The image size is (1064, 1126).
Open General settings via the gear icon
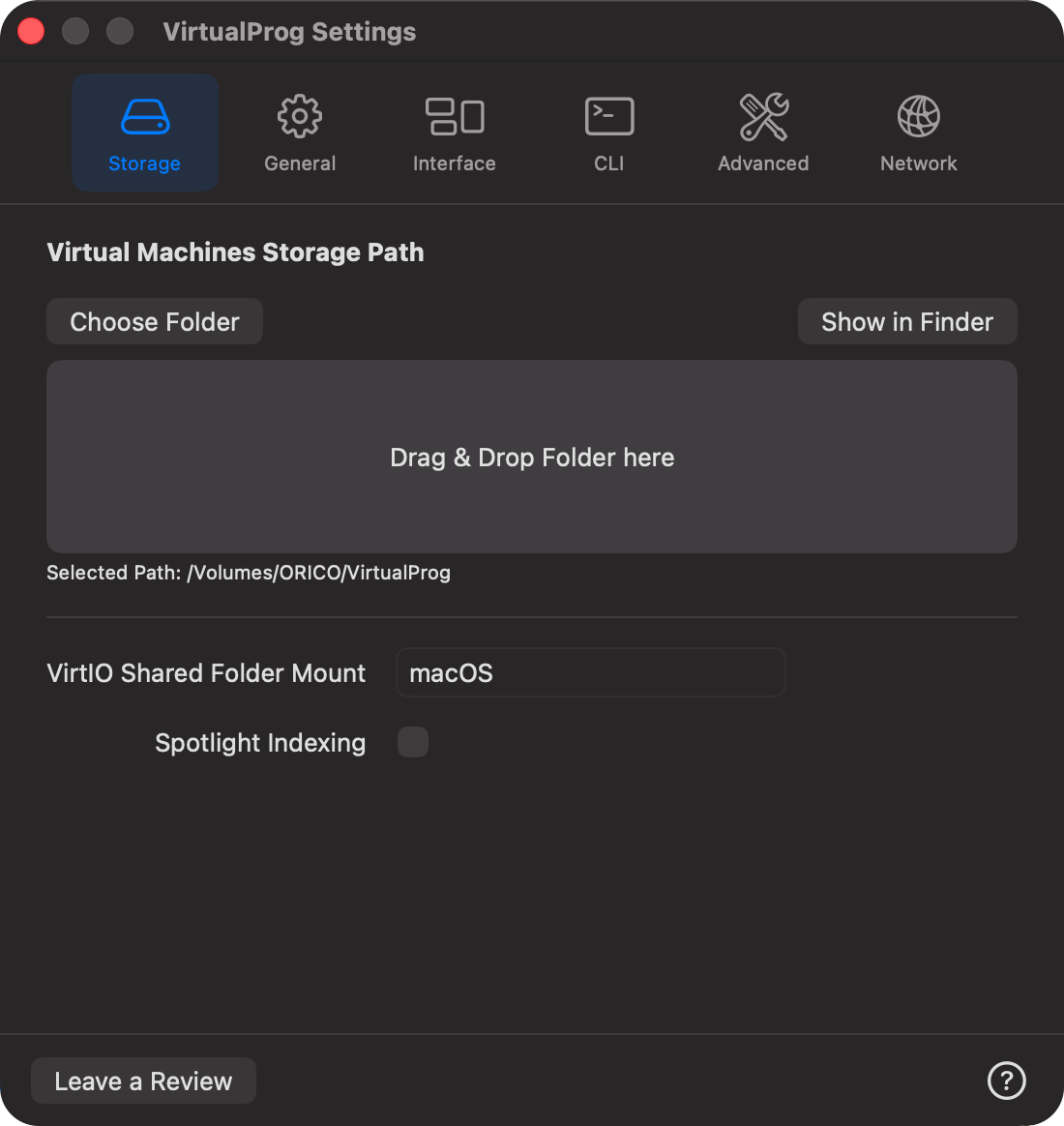tap(299, 115)
